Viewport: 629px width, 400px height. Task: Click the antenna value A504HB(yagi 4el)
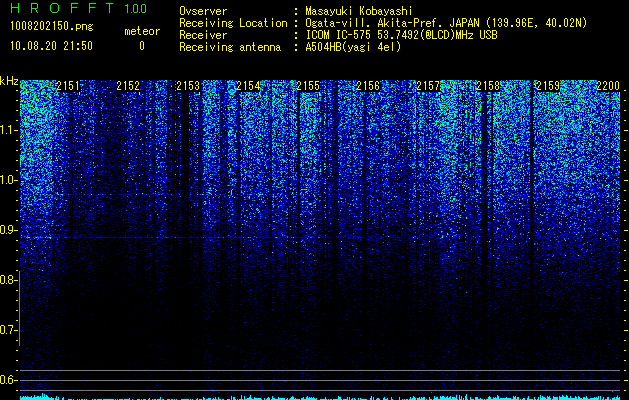click(353, 47)
